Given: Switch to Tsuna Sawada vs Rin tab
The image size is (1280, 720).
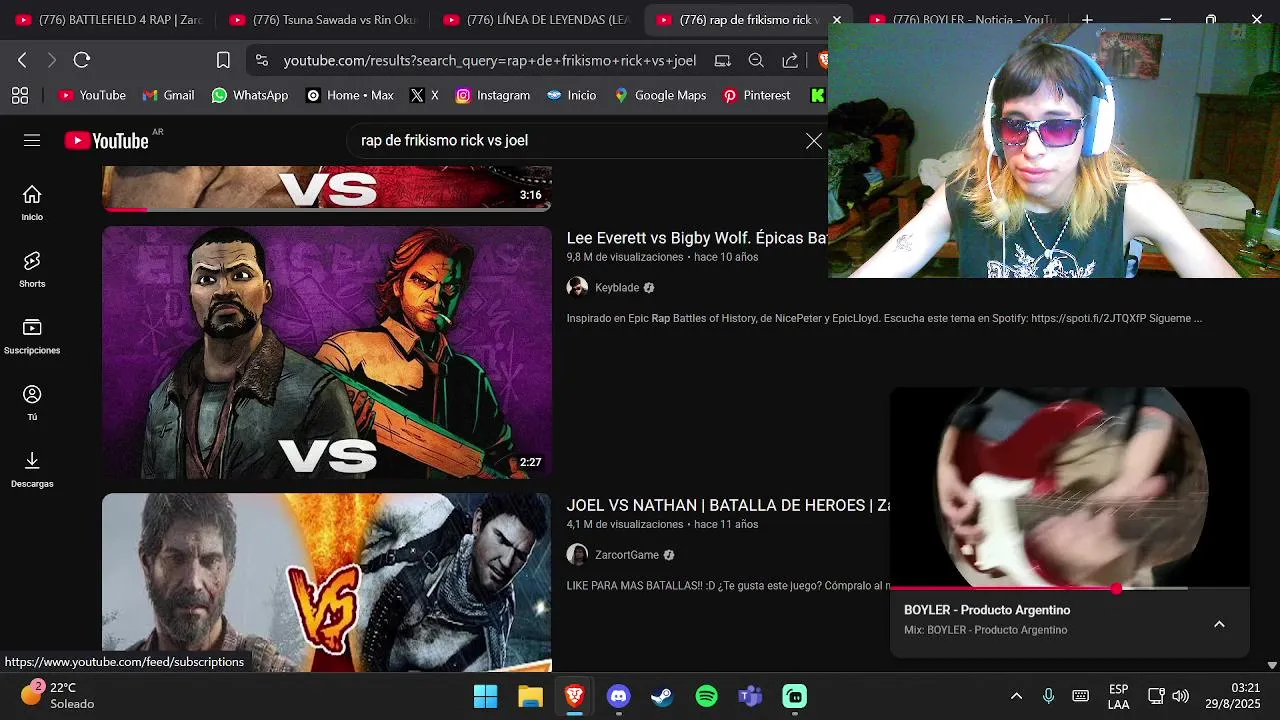Looking at the screenshot, I should click(324, 20).
